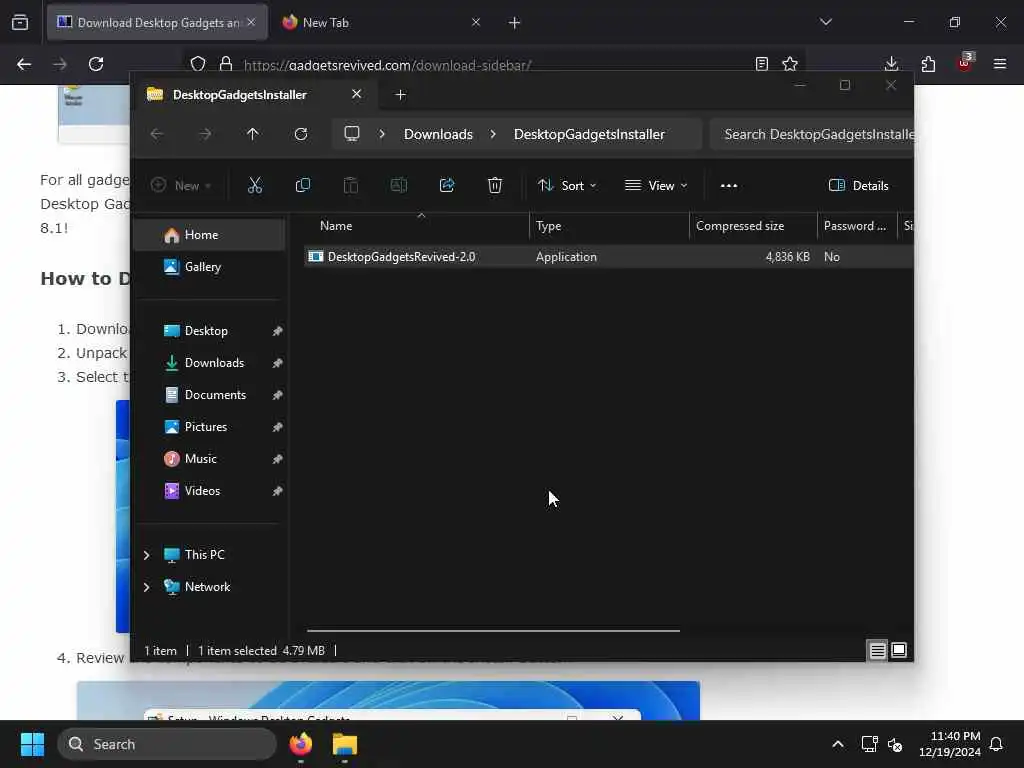Switch to details list view in status bar
Screen dimensions: 1024x768
[x=877, y=650]
